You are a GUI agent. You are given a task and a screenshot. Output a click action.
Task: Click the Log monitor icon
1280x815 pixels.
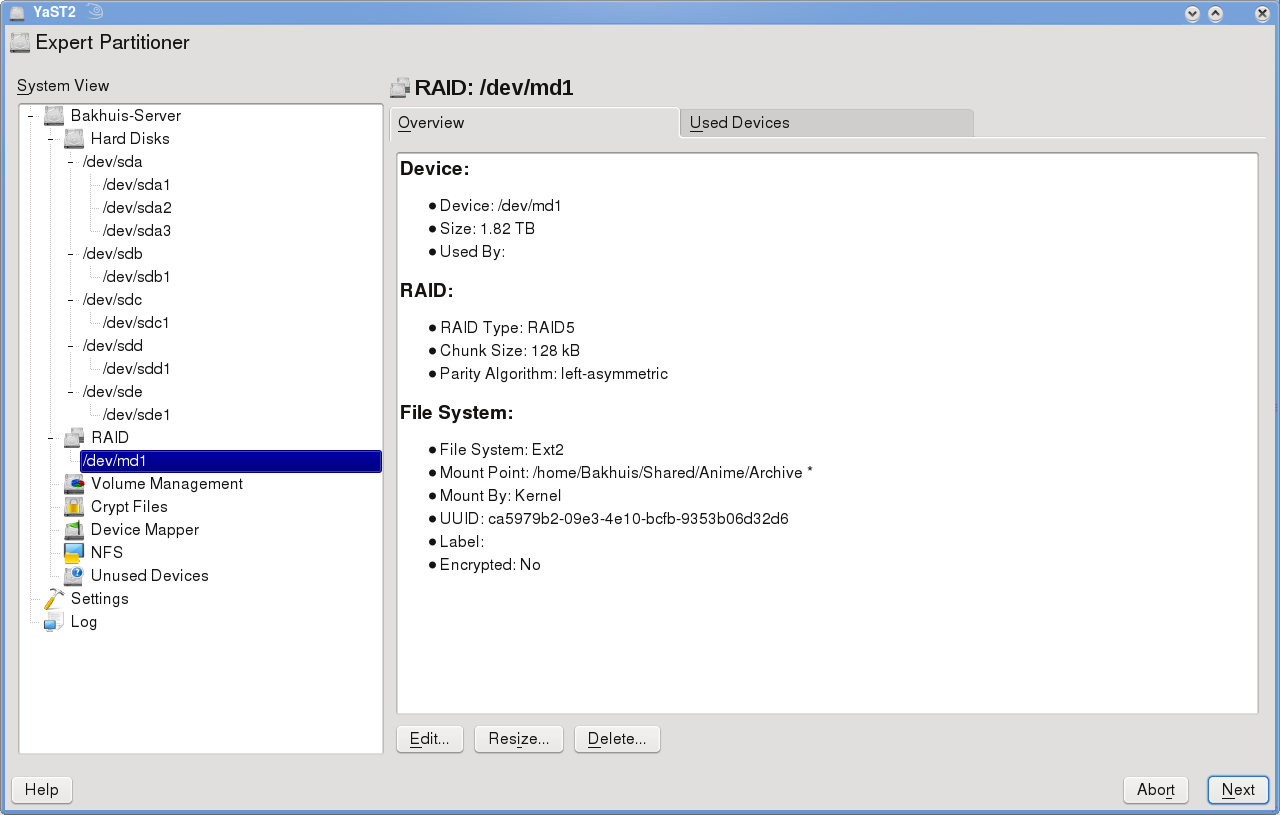click(54, 622)
